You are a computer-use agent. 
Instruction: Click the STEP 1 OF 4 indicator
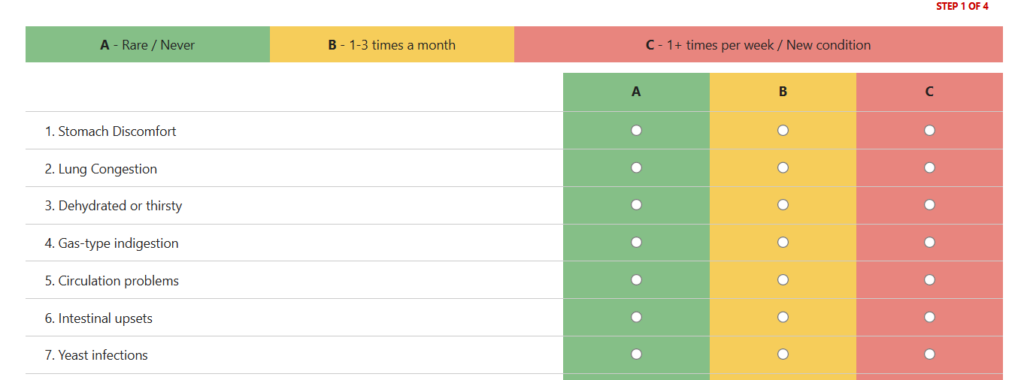962,7
